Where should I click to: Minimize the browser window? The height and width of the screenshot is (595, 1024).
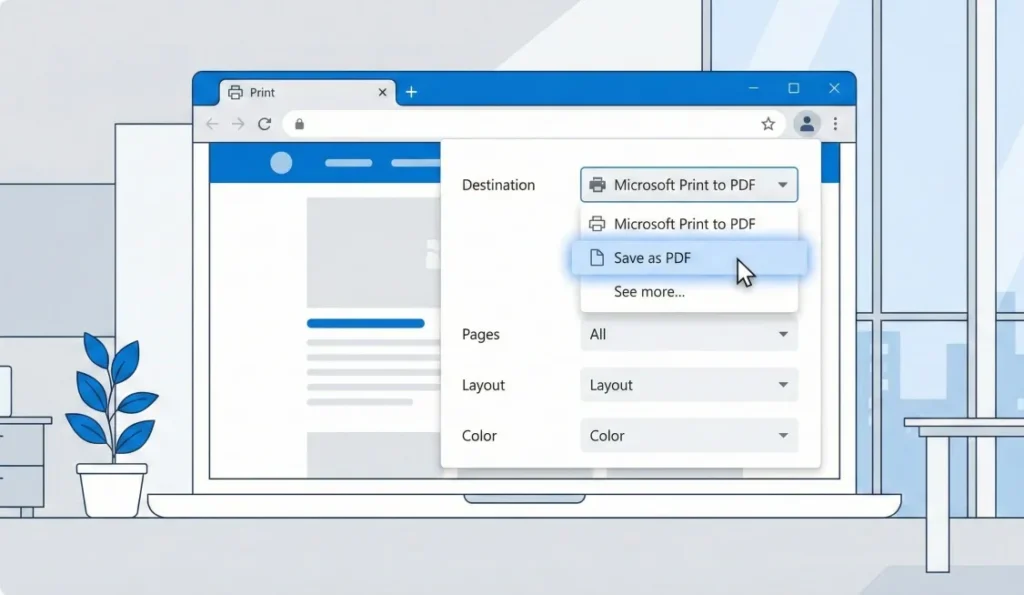point(754,88)
